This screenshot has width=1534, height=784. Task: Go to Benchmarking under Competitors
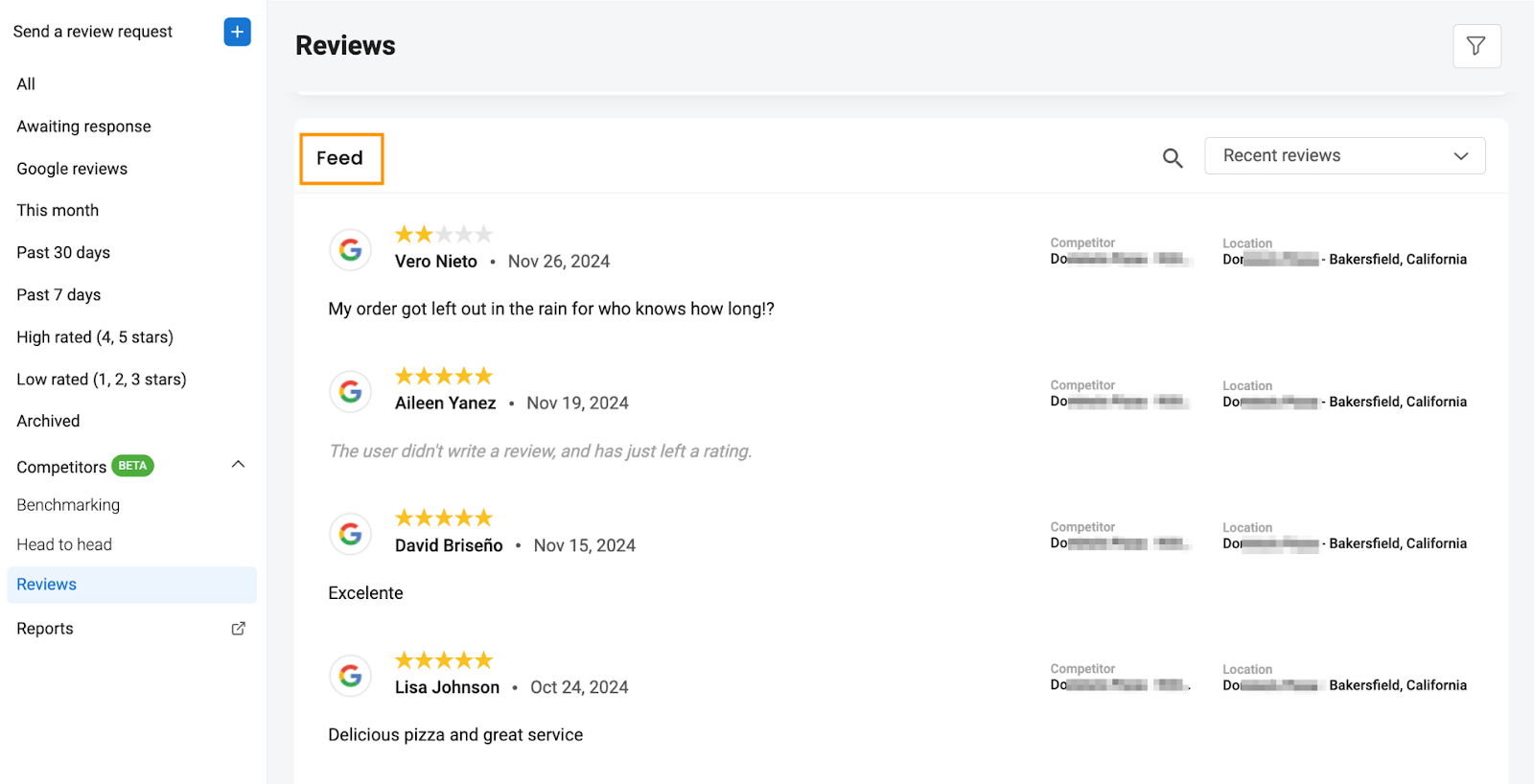68,505
